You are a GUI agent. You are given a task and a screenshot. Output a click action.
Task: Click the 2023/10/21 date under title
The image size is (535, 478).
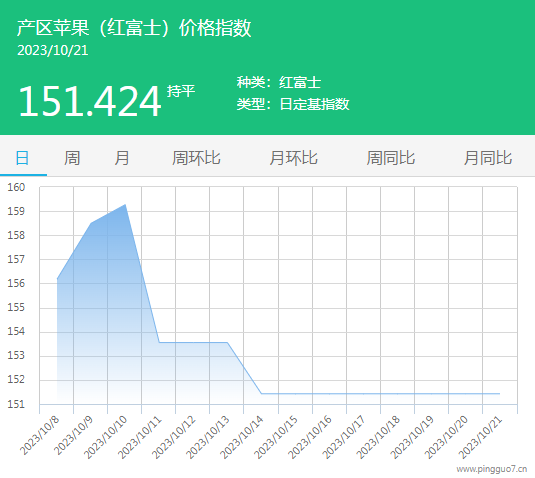(x=53, y=50)
